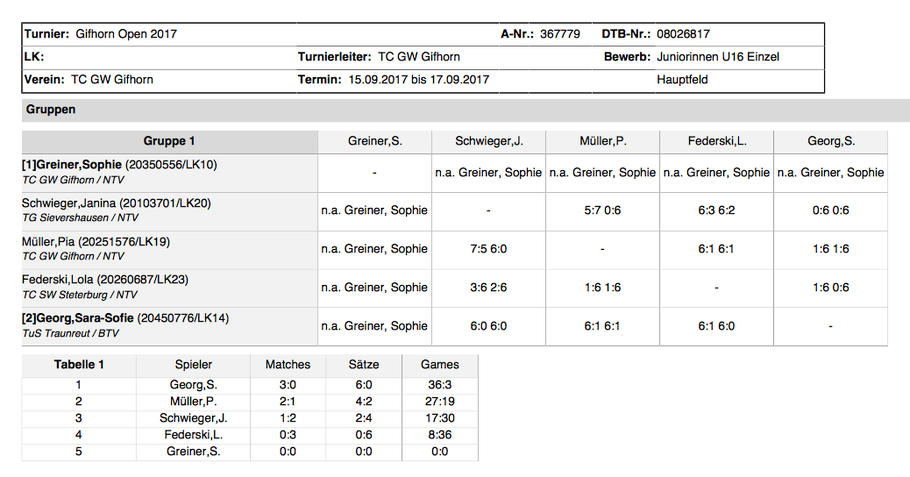
Task: Select the Georg,S. column header
Action: point(830,141)
